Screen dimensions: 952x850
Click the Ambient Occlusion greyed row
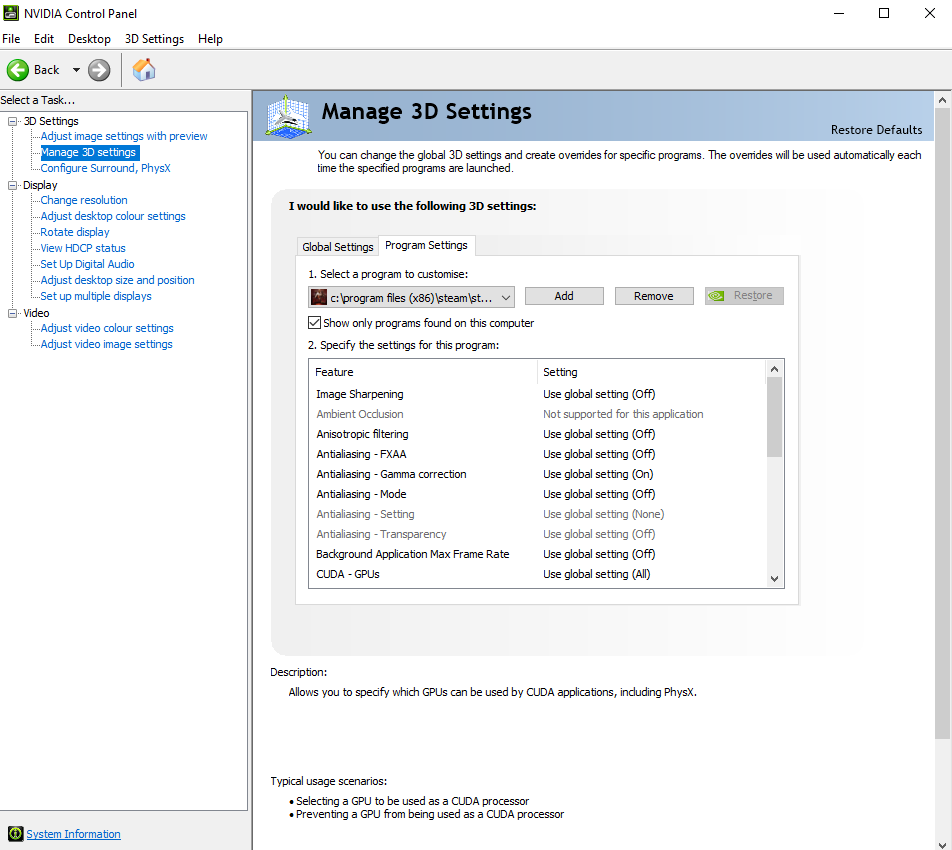tap(537, 414)
